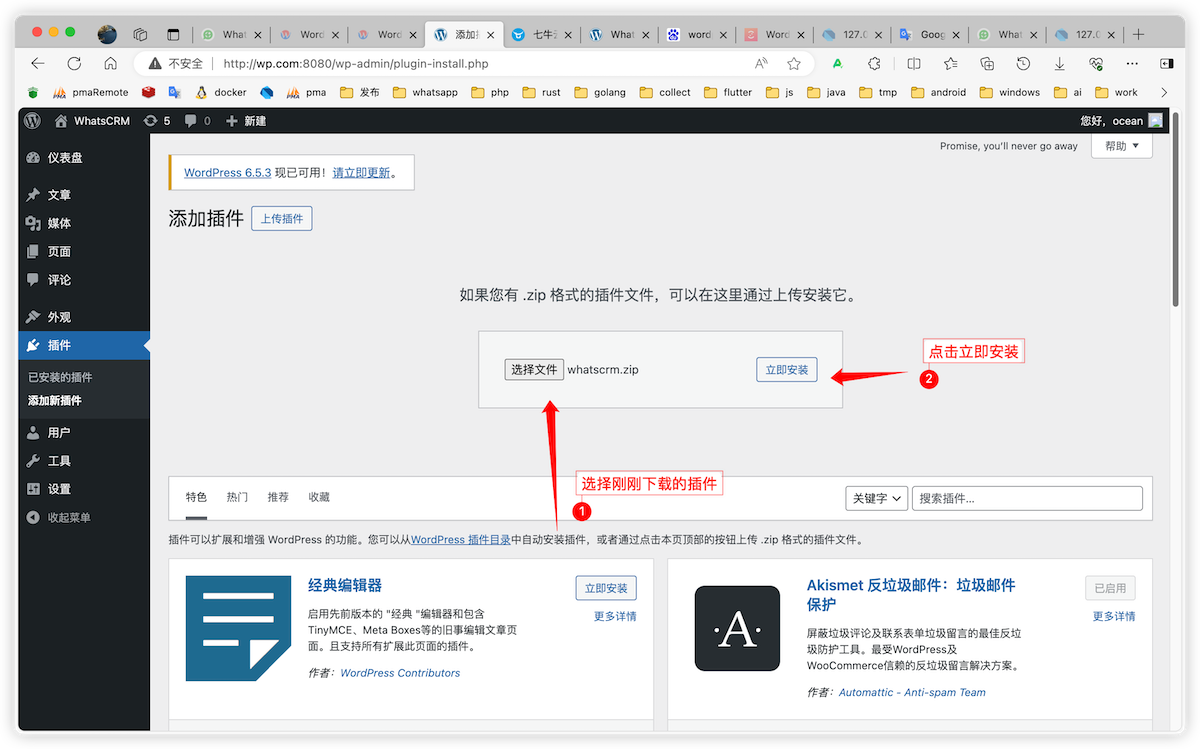Click the 选择文件 choose file button

pyautogui.click(x=534, y=369)
